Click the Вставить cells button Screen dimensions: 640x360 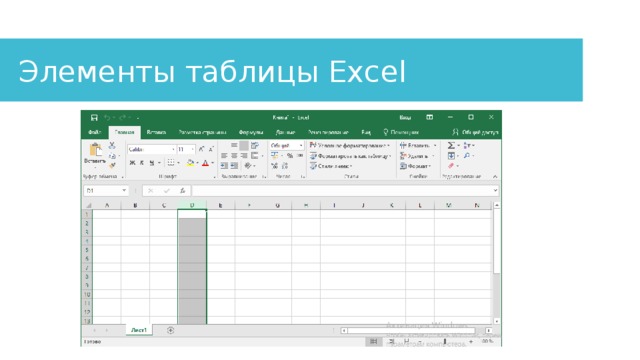tap(418, 145)
